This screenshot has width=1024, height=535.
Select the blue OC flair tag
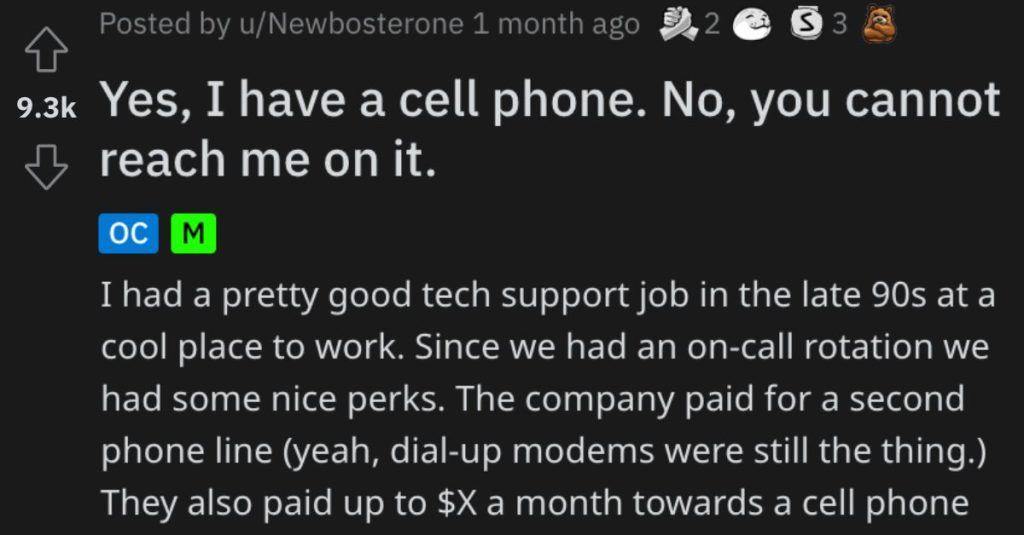[128, 233]
